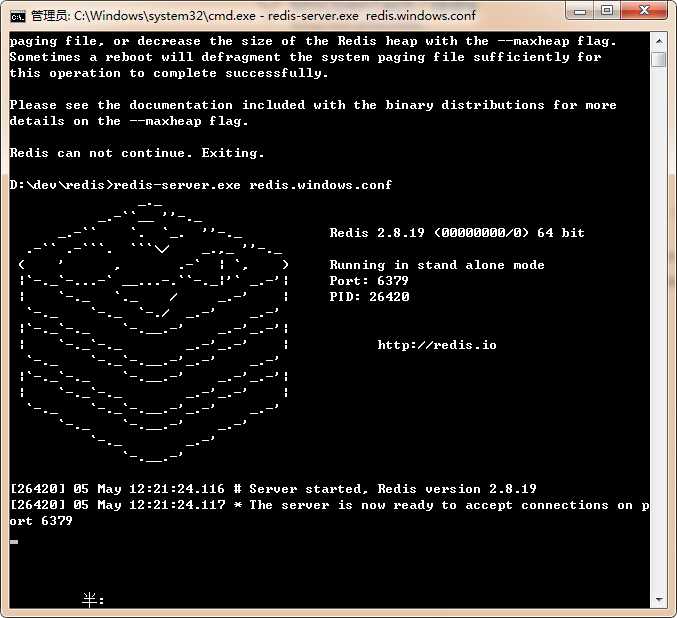Click the 'Please see the documentation' line
The width and height of the screenshot is (677, 618).
coord(313,105)
